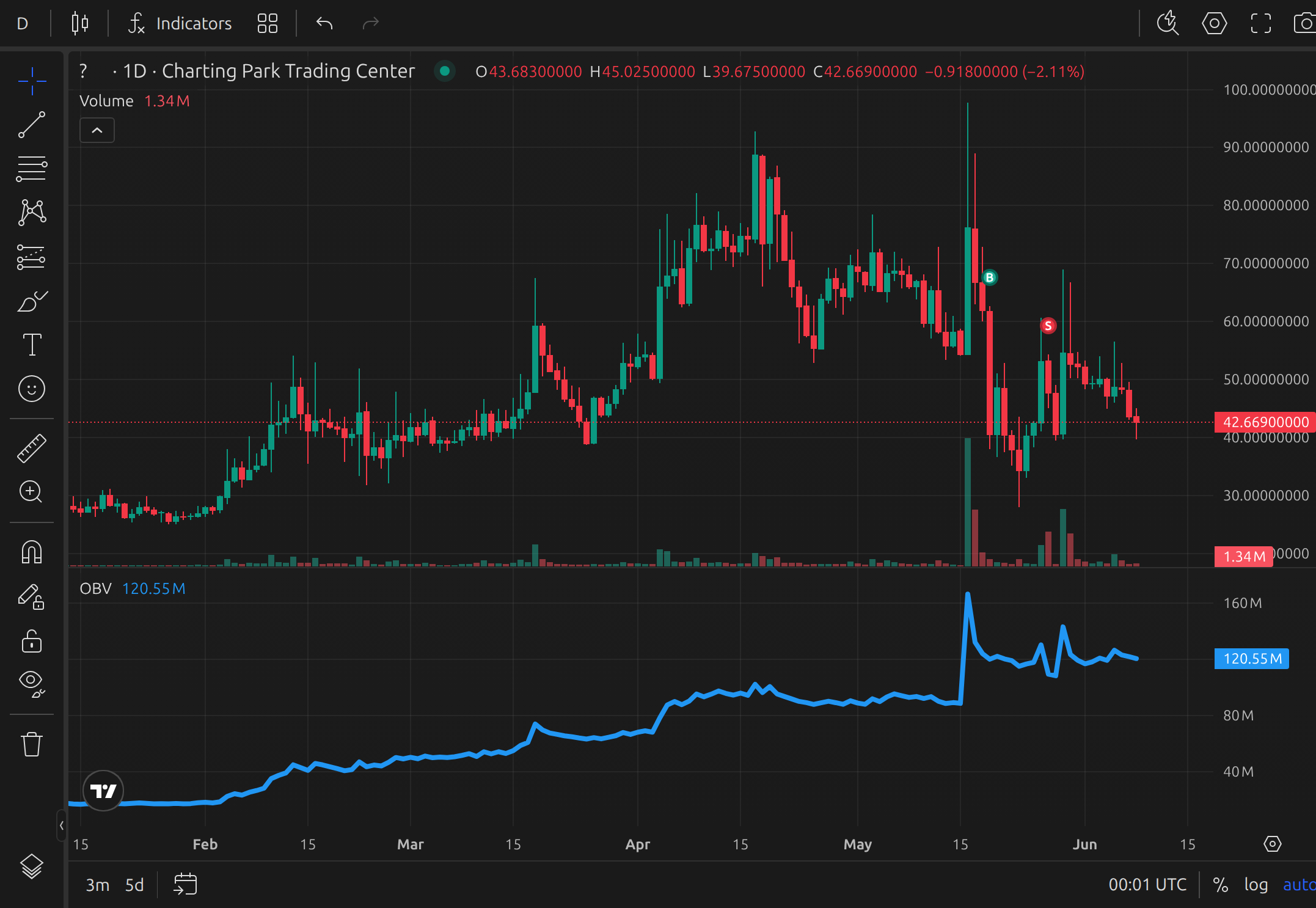Collapse the indicator legend chevron
Image resolution: width=1316 pixels, height=908 pixels.
[x=97, y=130]
